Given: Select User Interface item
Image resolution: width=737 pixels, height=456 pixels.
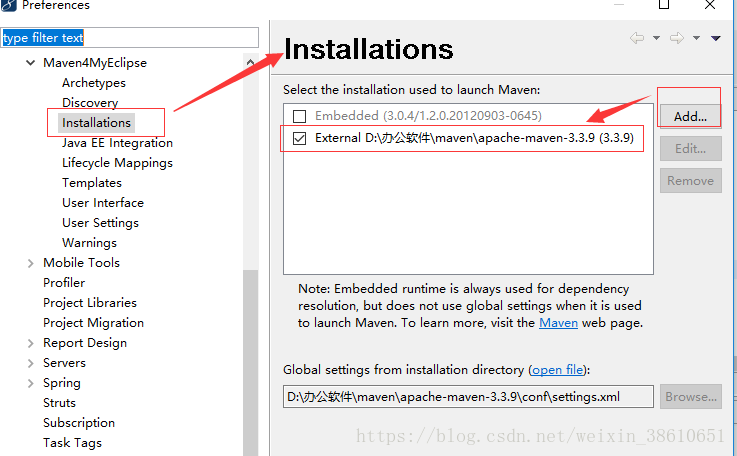Looking at the screenshot, I should coord(103,203).
